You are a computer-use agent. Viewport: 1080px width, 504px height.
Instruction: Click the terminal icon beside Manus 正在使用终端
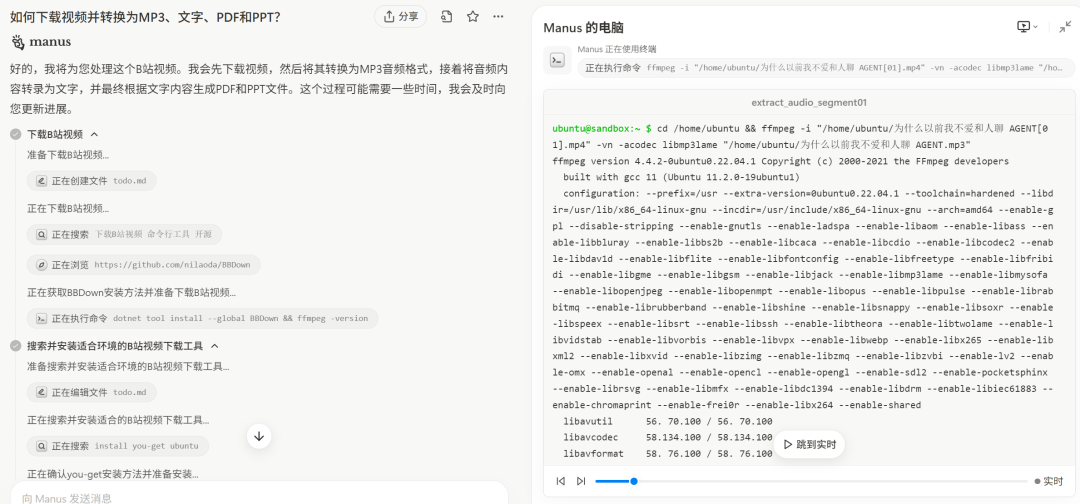(x=558, y=61)
